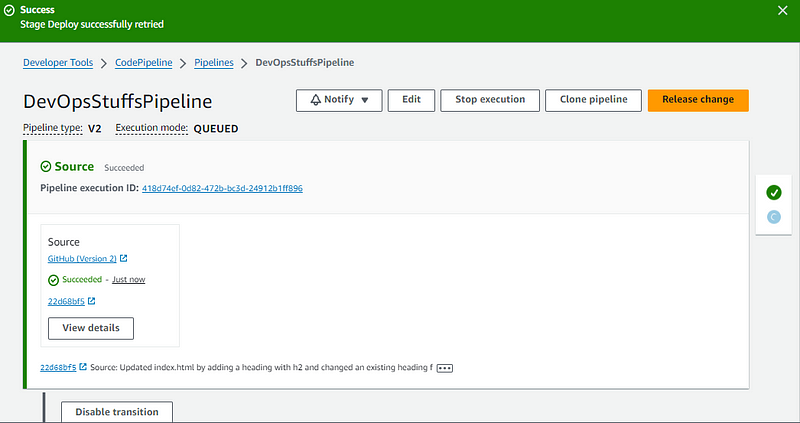Open the GitHub (Version 2) link

coord(82,259)
